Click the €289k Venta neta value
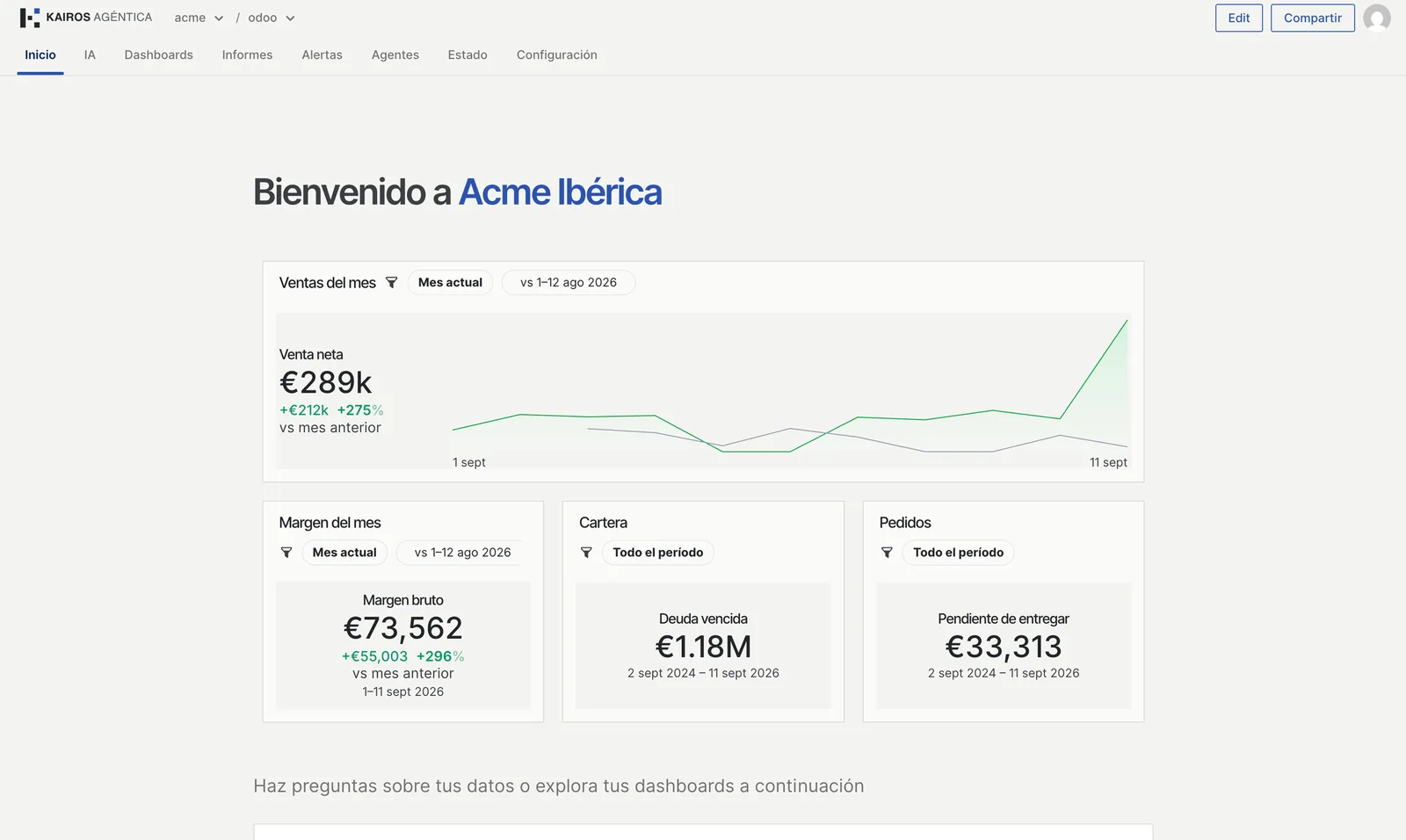 coord(326,383)
